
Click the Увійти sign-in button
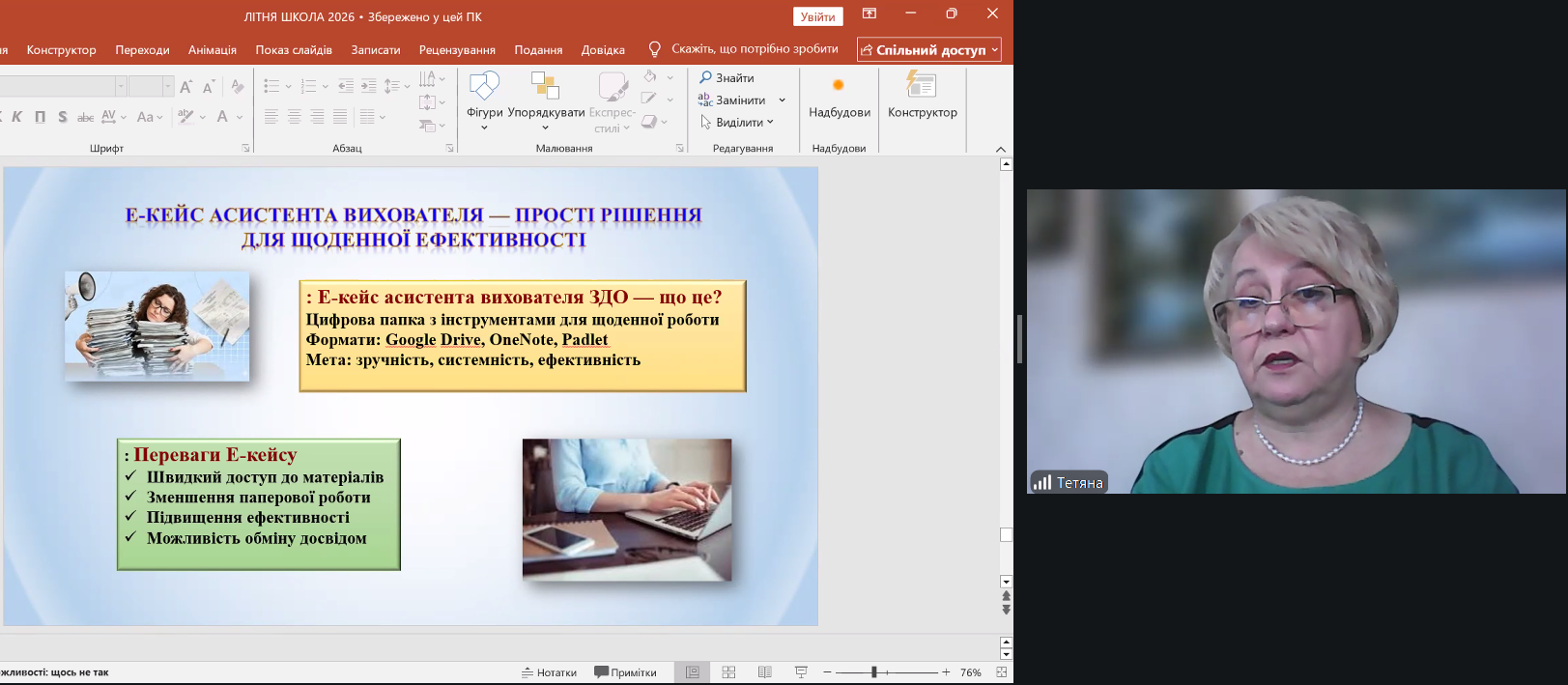point(818,16)
